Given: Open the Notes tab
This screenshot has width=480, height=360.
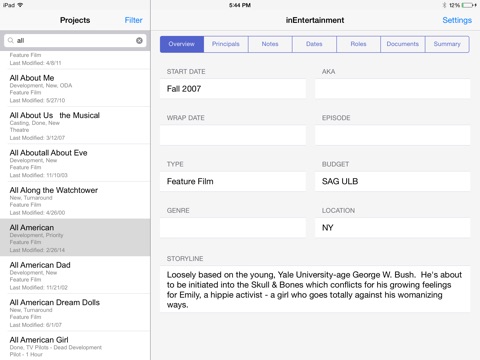Looking at the screenshot, I should click(x=270, y=44).
